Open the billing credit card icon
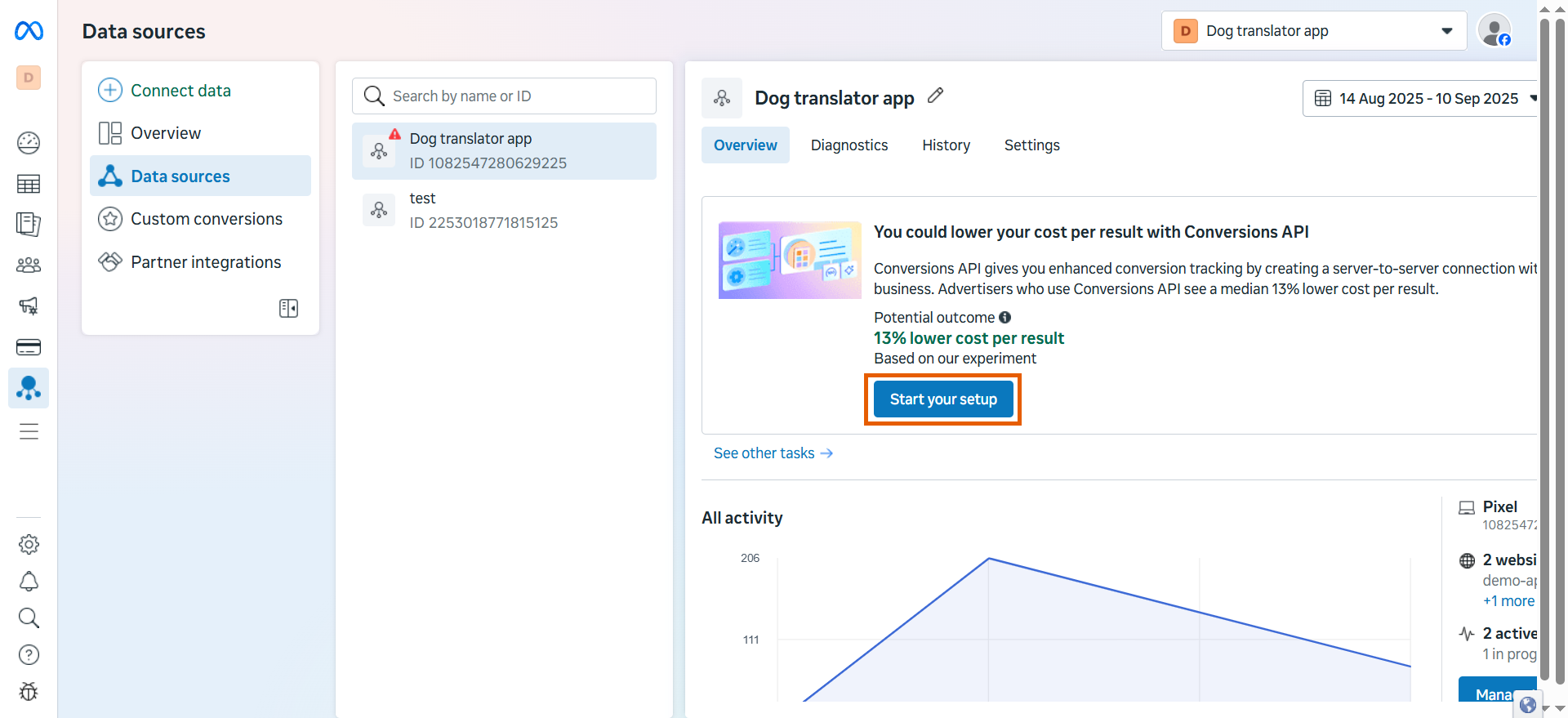 tap(29, 347)
